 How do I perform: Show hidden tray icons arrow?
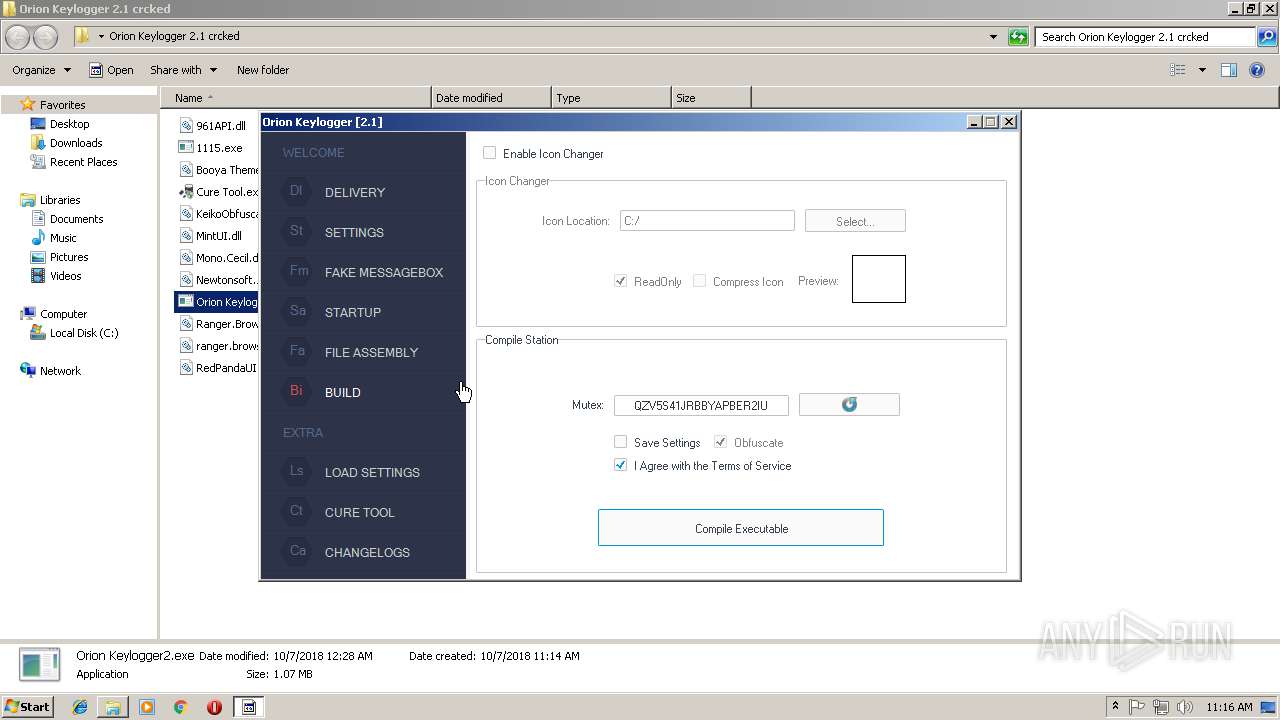tap(1115, 707)
